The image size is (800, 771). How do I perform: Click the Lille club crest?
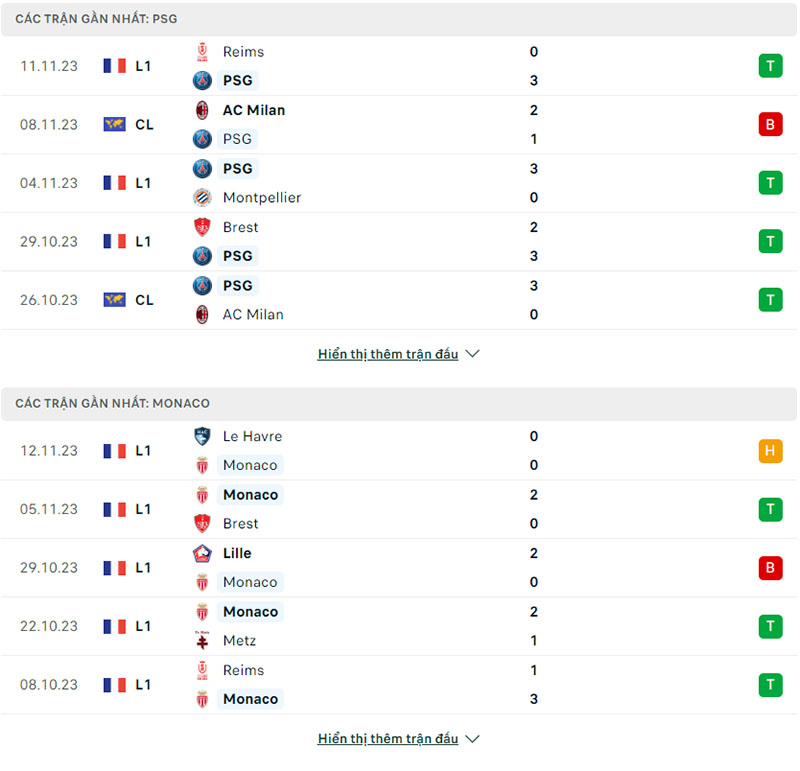click(202, 553)
